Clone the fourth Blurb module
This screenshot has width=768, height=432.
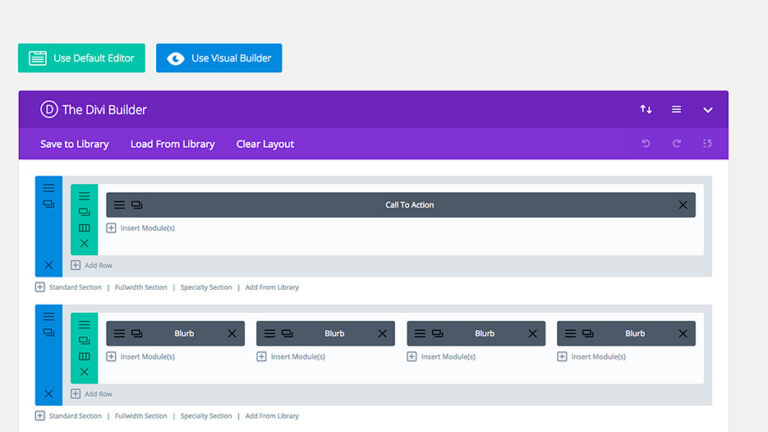588,334
